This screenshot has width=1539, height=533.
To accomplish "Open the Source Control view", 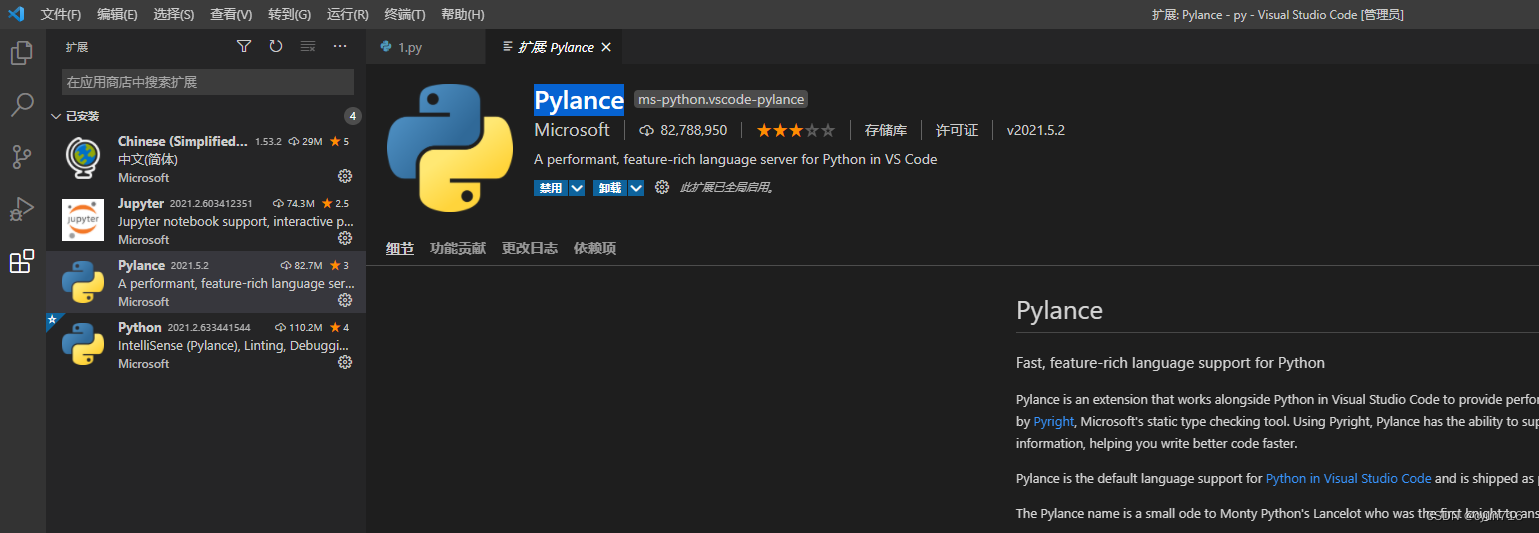I will pyautogui.click(x=22, y=157).
